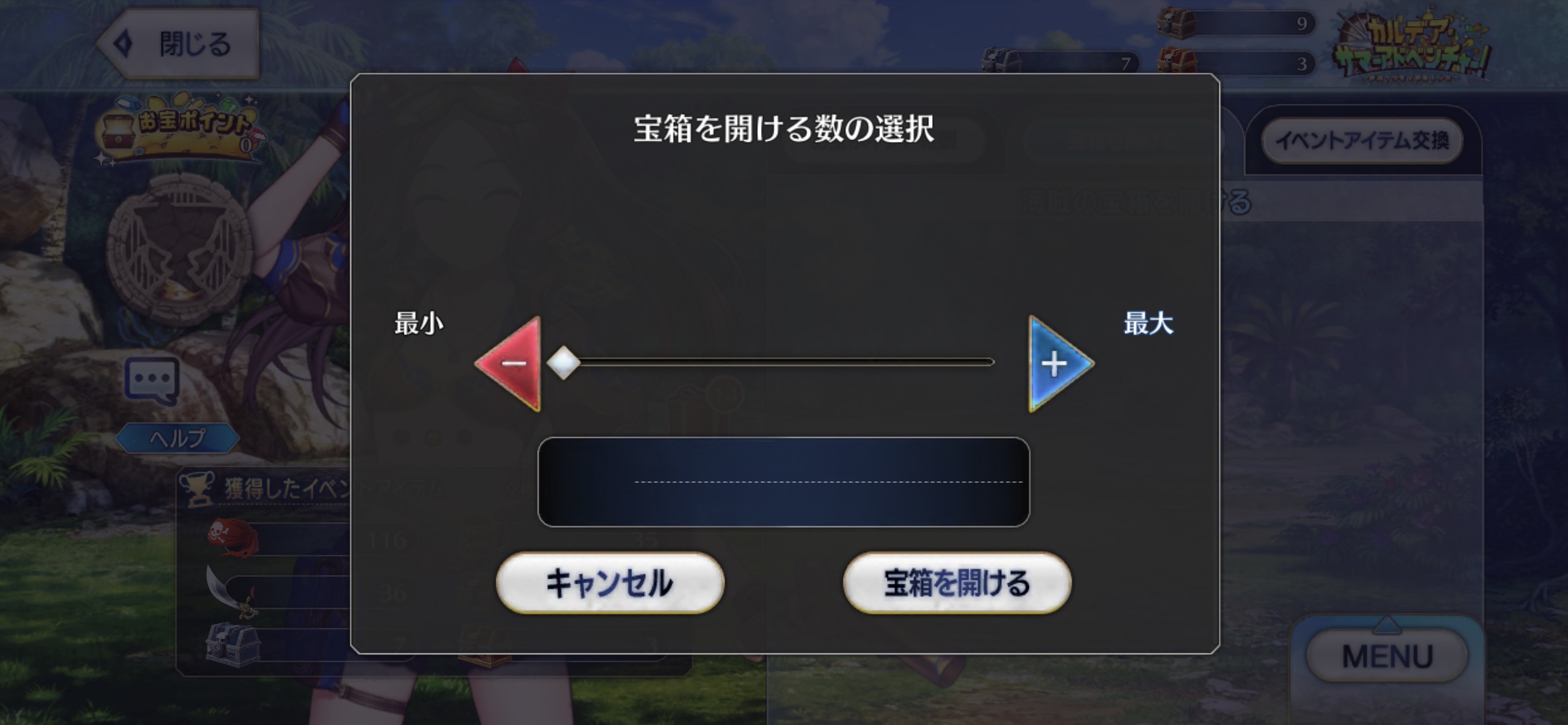Tap the gold treasure chest counter showing 9
The image size is (1568, 725).
point(1235,24)
